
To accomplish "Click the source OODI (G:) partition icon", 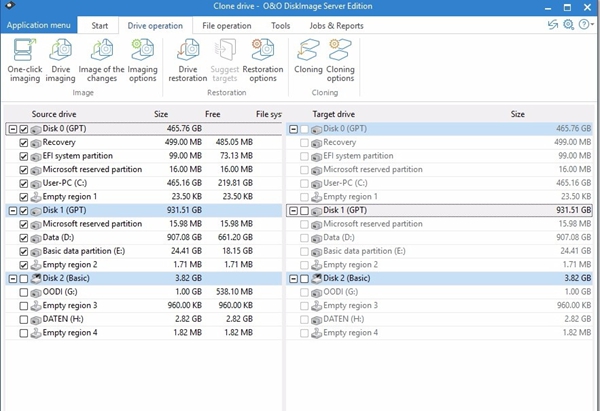I will [x=36, y=292].
